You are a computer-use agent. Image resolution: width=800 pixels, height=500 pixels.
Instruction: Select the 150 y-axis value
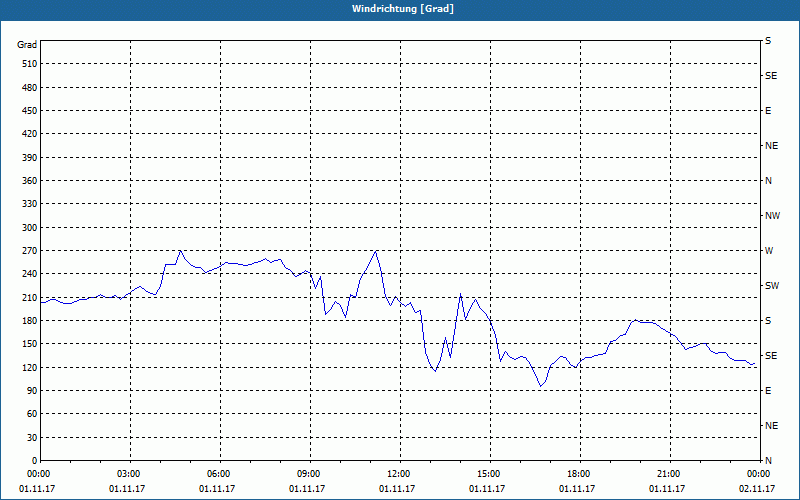(x=30, y=344)
